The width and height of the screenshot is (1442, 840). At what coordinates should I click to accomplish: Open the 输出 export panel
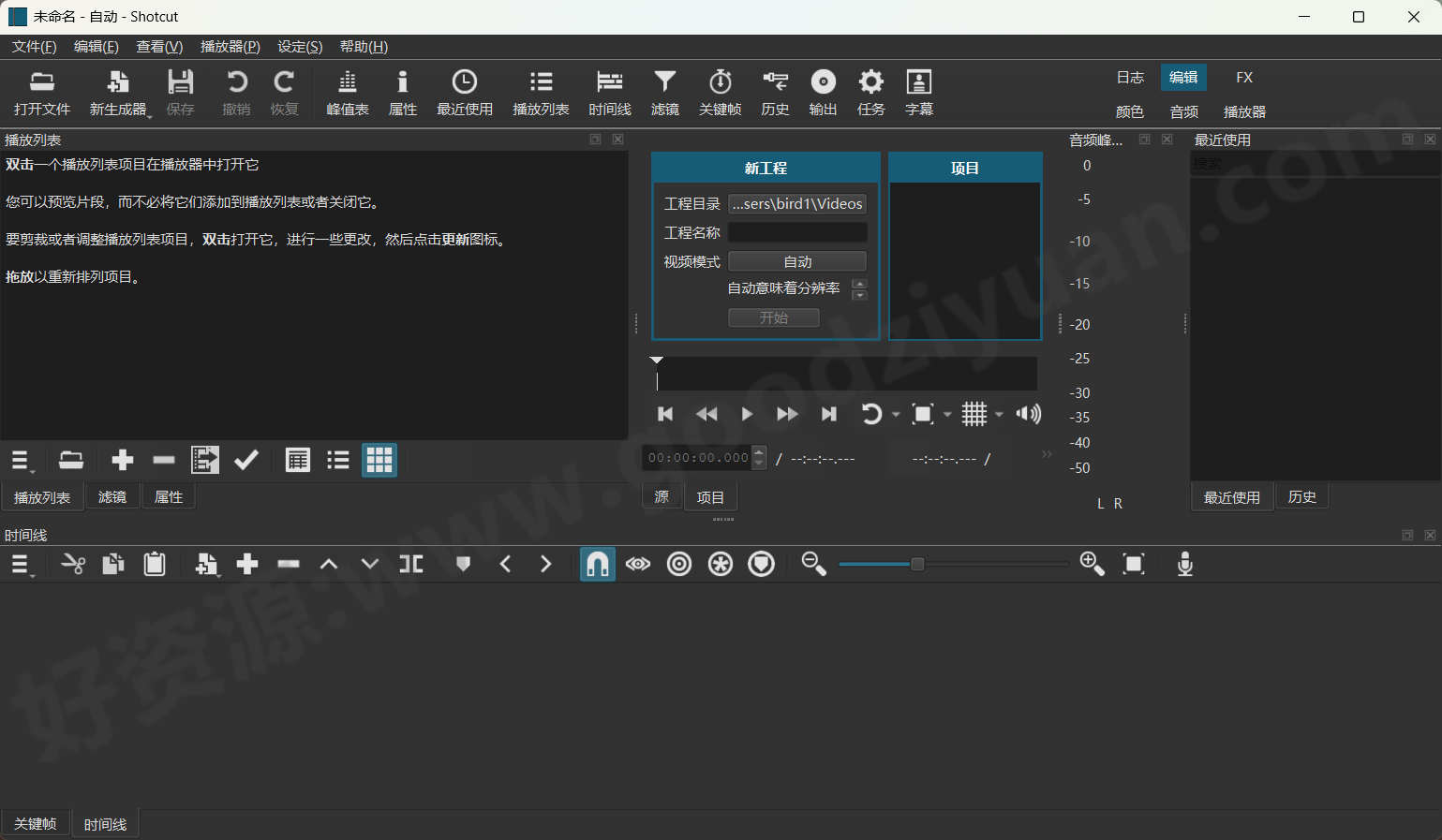pos(822,91)
